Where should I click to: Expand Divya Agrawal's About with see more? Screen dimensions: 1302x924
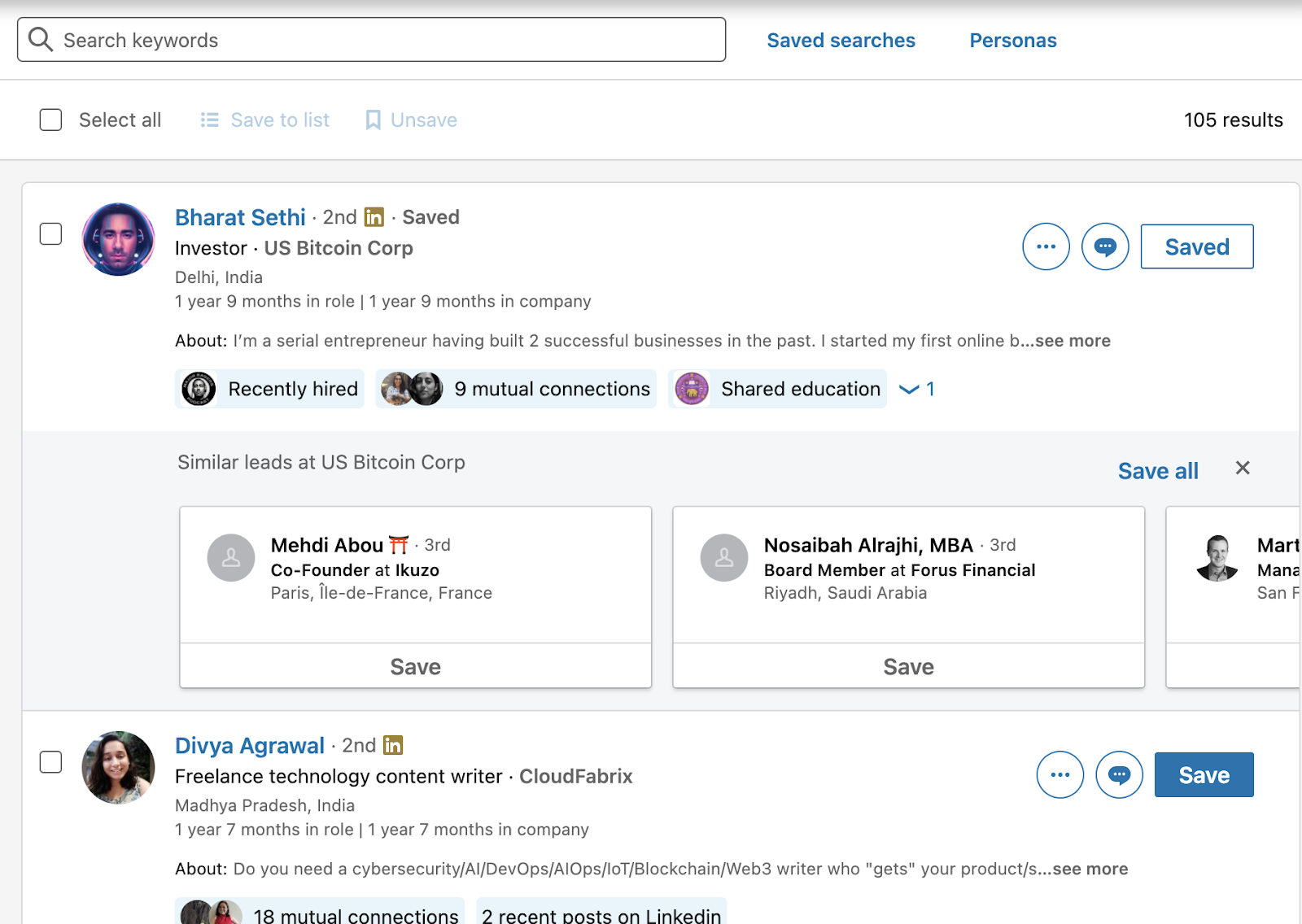point(1090,869)
